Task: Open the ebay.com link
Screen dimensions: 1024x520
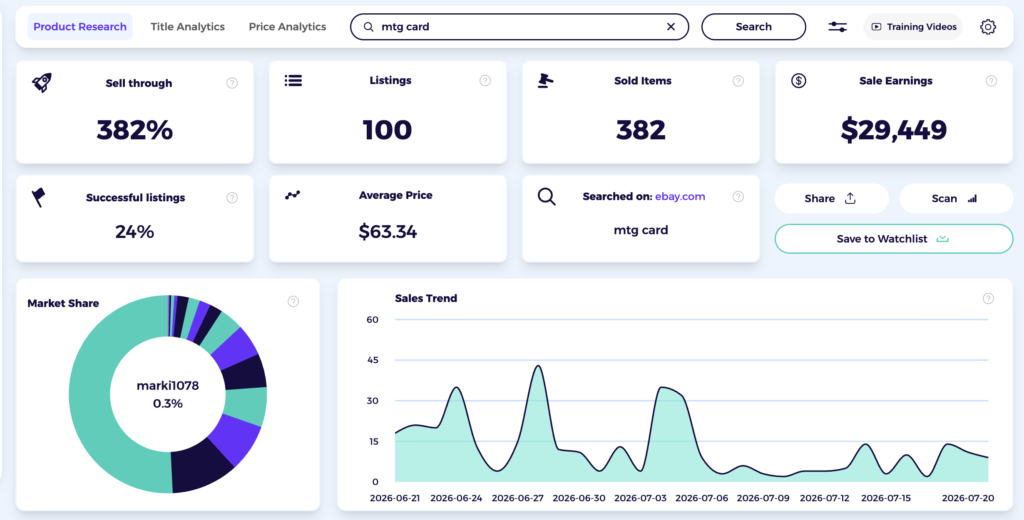Action: pyautogui.click(x=680, y=196)
